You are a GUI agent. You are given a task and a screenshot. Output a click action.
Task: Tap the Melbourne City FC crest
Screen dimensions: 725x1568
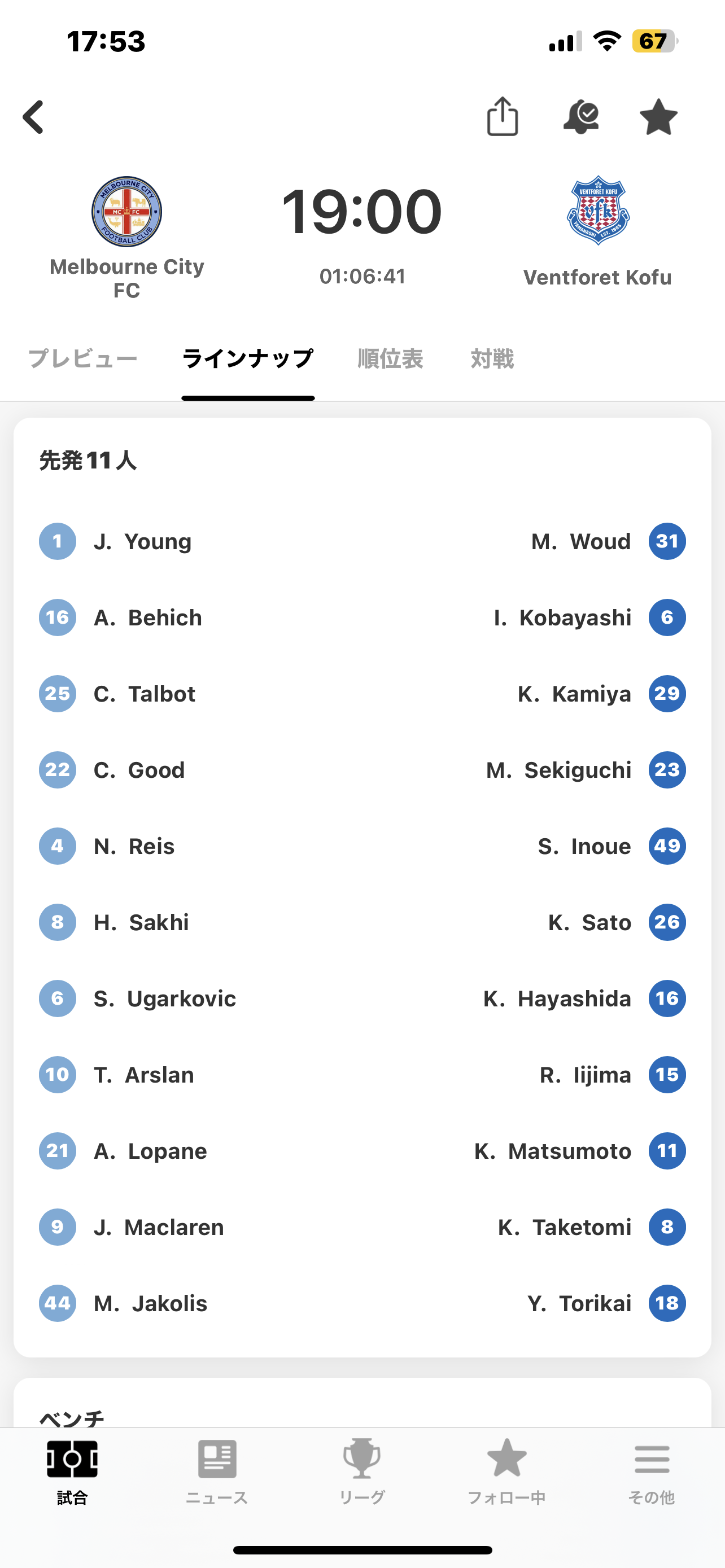(126, 212)
